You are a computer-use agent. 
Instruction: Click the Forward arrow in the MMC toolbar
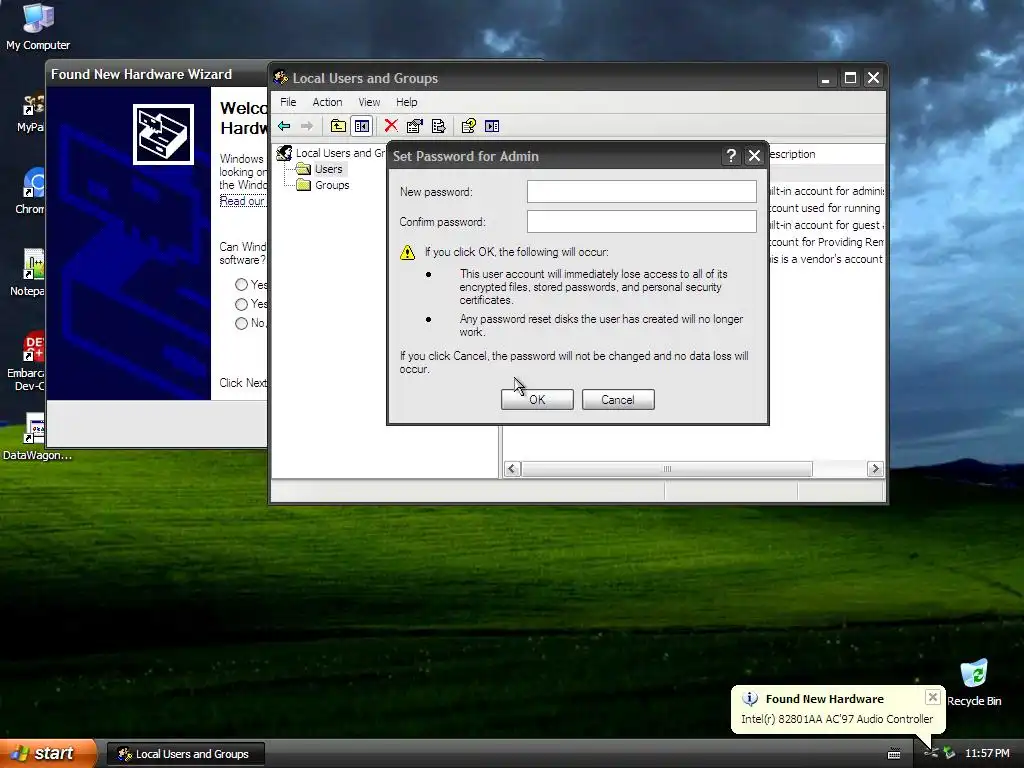point(307,126)
